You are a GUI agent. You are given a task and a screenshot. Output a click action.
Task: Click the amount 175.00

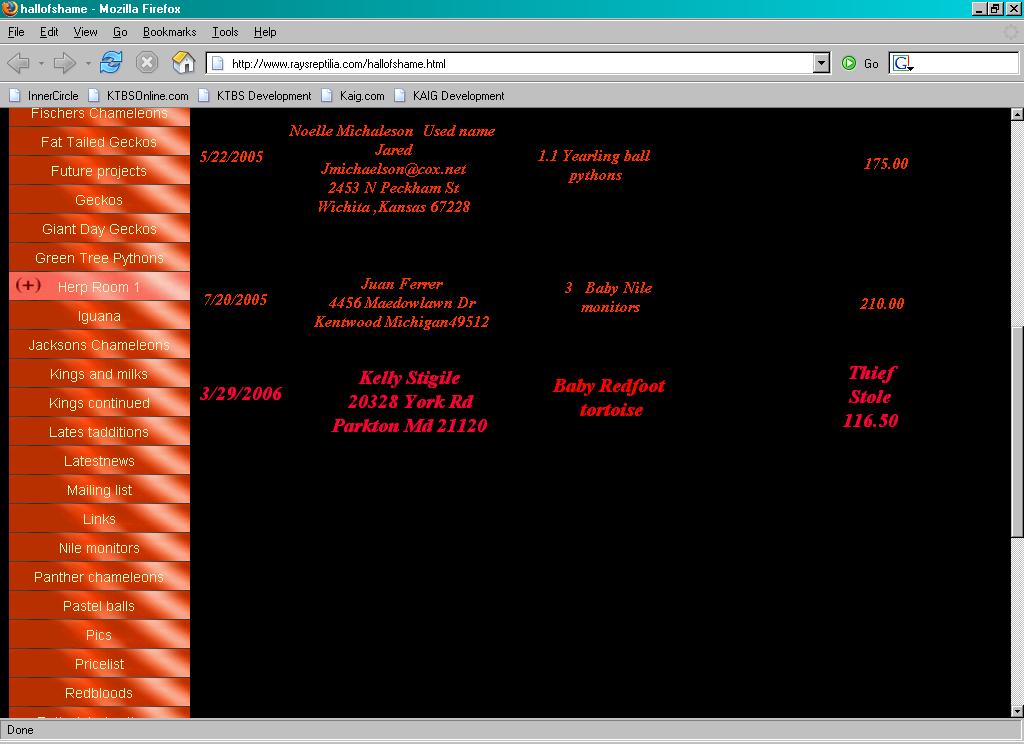pos(886,163)
